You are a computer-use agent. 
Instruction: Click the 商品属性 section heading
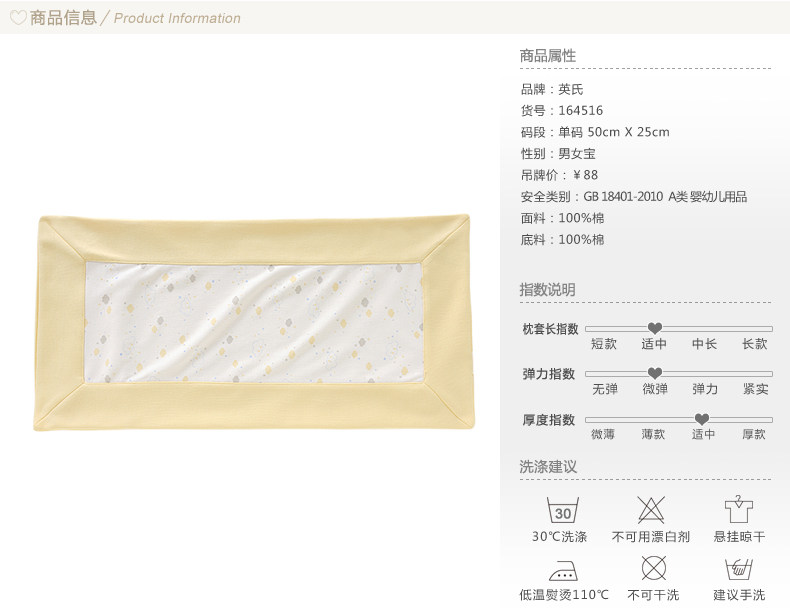point(548,56)
